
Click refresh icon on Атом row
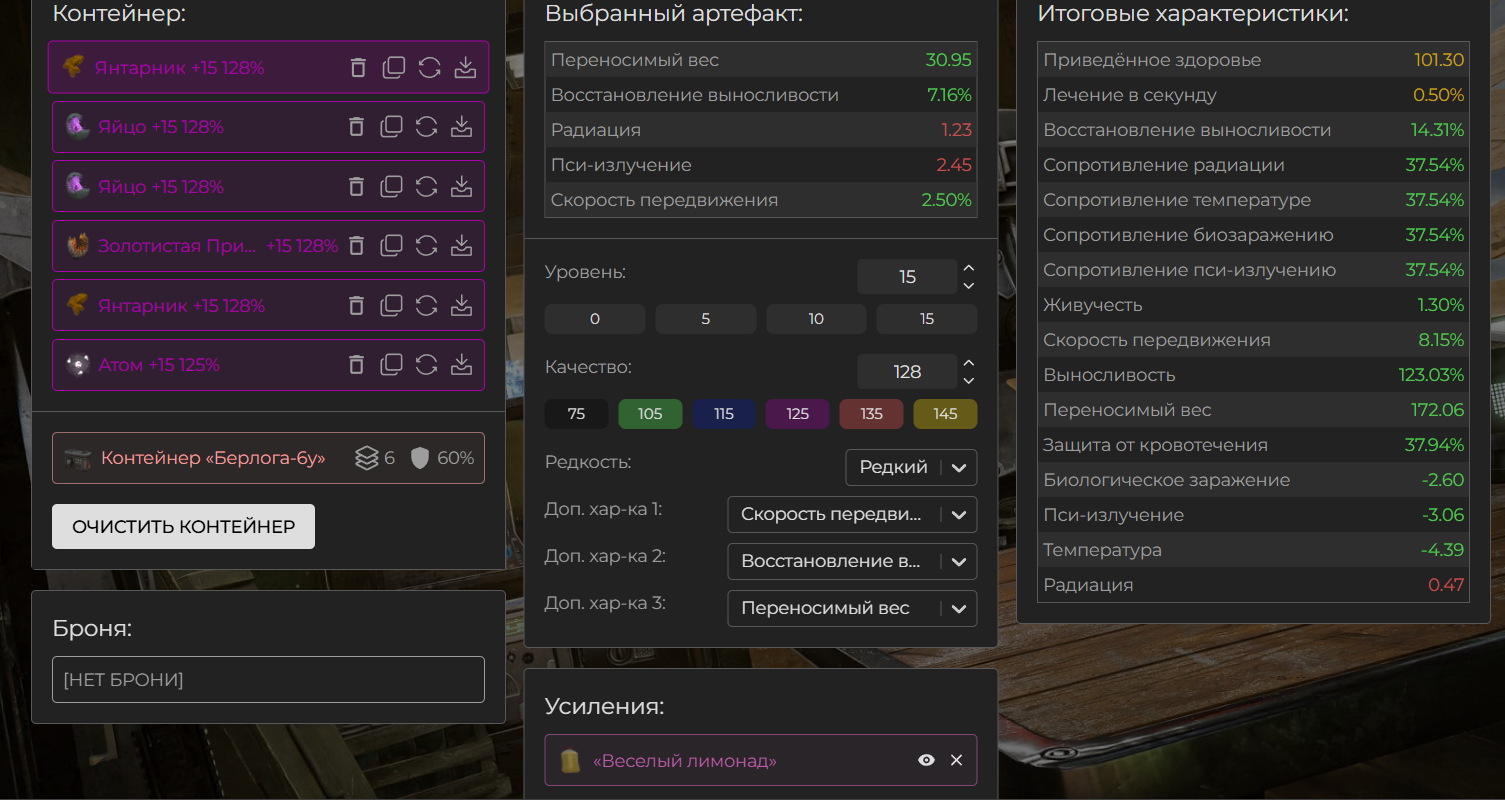pos(427,365)
